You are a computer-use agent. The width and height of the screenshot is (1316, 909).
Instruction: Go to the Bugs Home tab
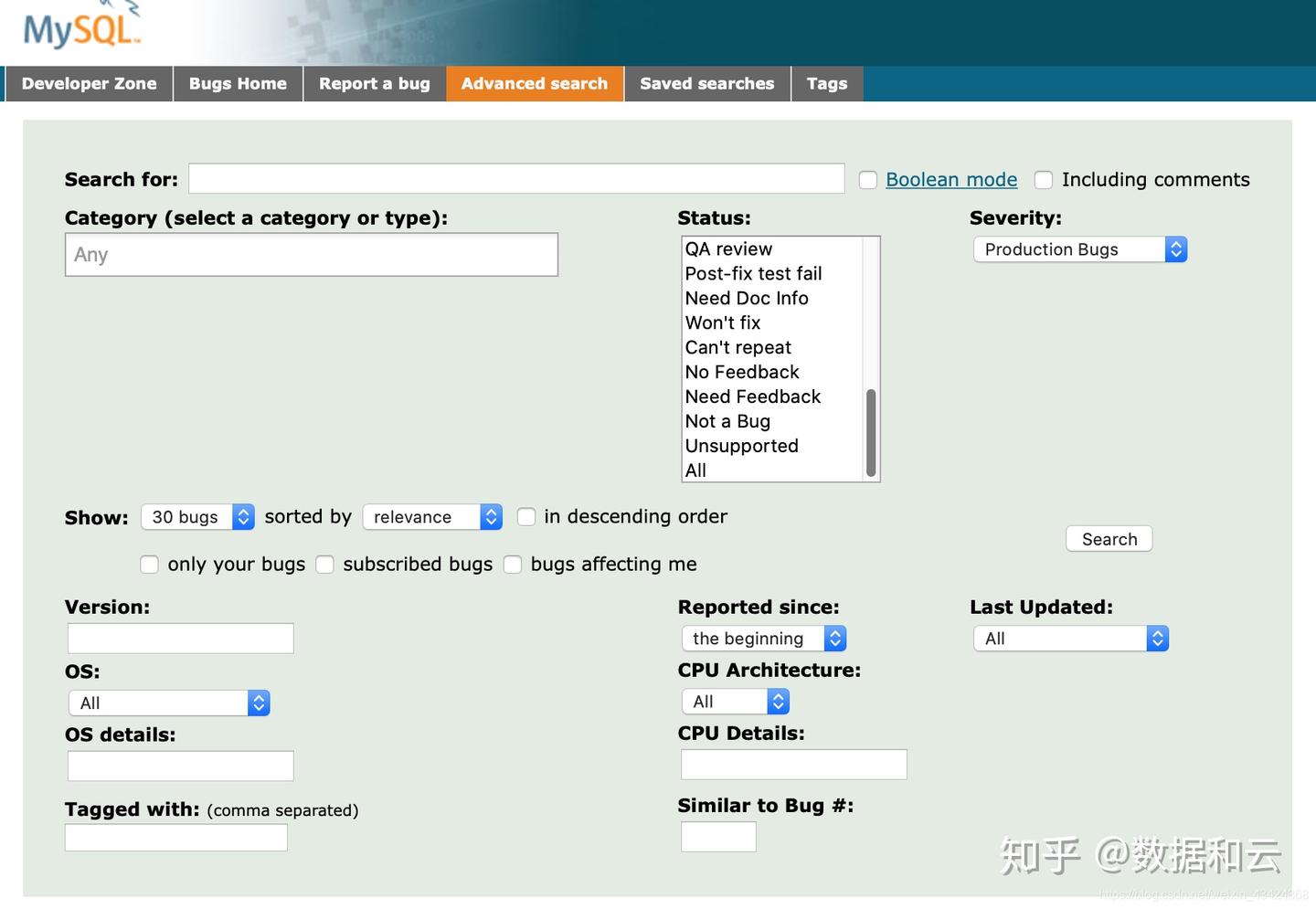237,83
